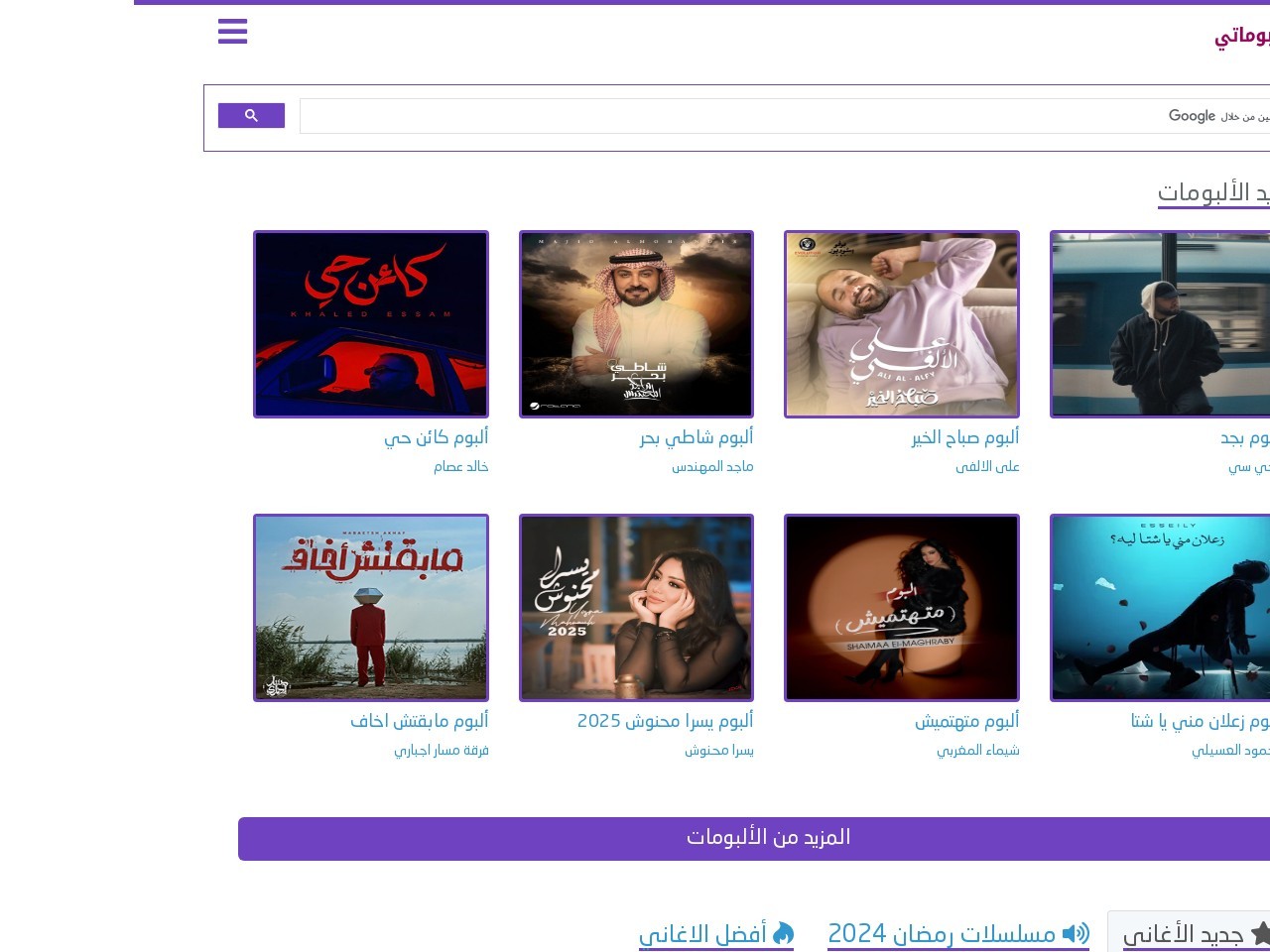This screenshot has height=952, width=1270.
Task: Click the purple search magnifier button
Action: (251, 116)
